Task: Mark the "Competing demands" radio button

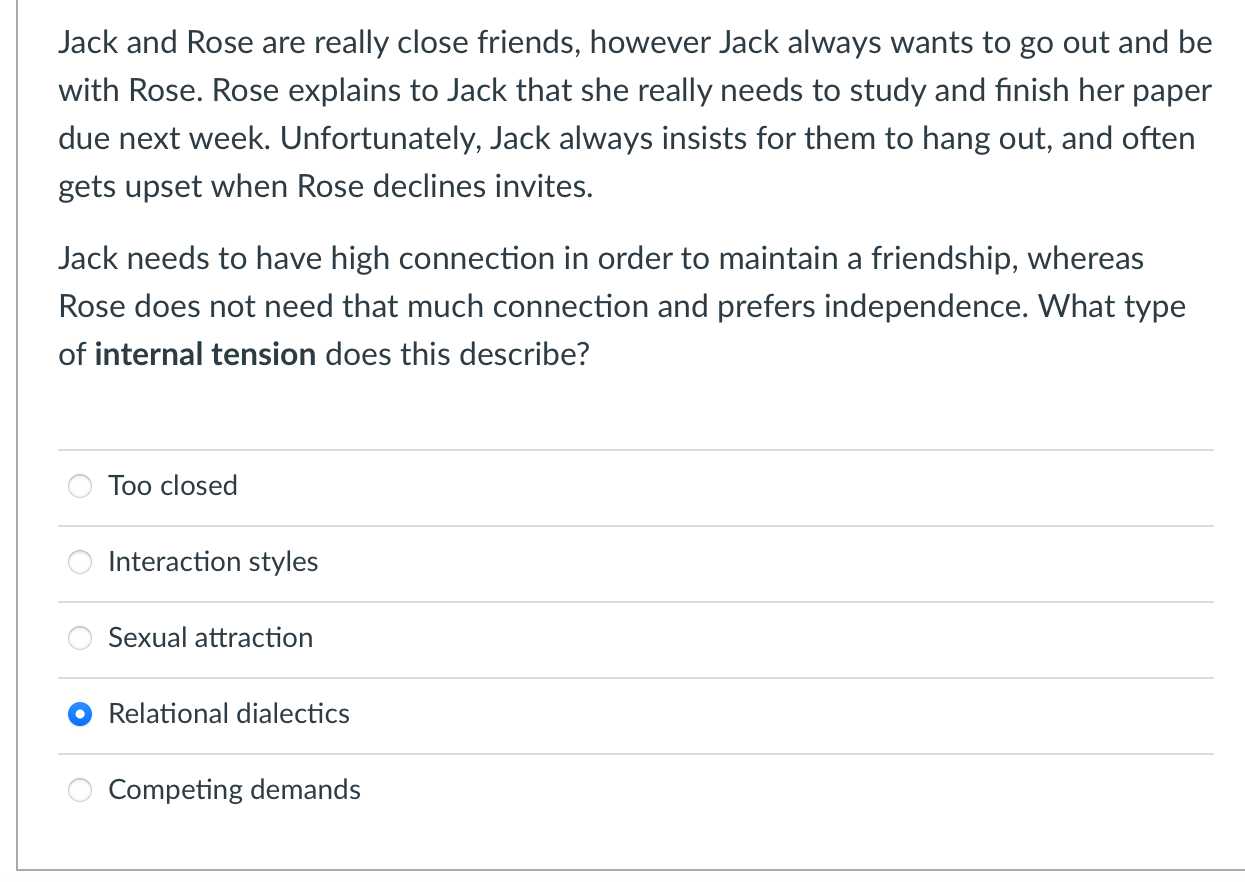Action: (79, 790)
